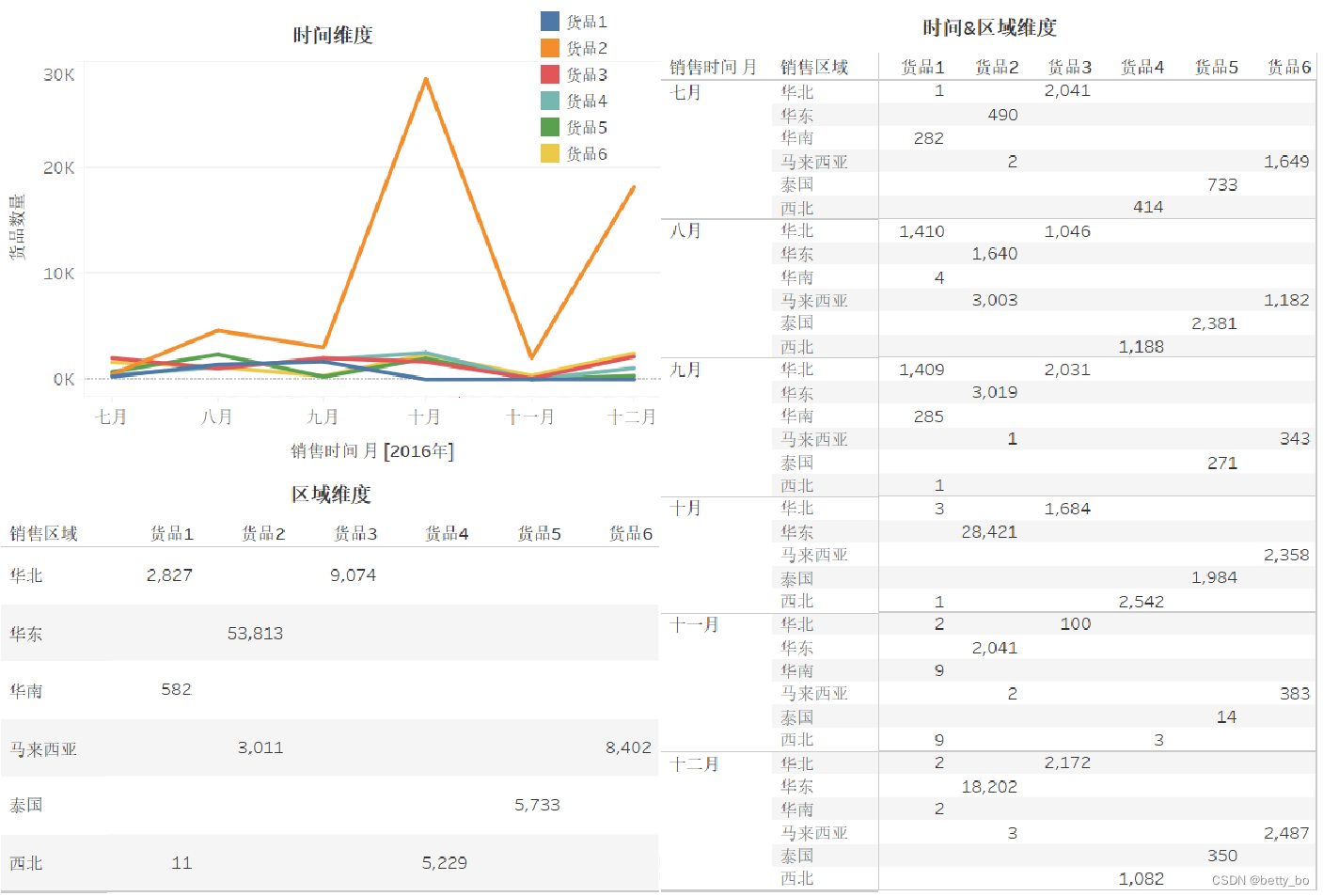Click the 货品3 column header in 区域维度 table
1323x896 pixels.
point(355,533)
